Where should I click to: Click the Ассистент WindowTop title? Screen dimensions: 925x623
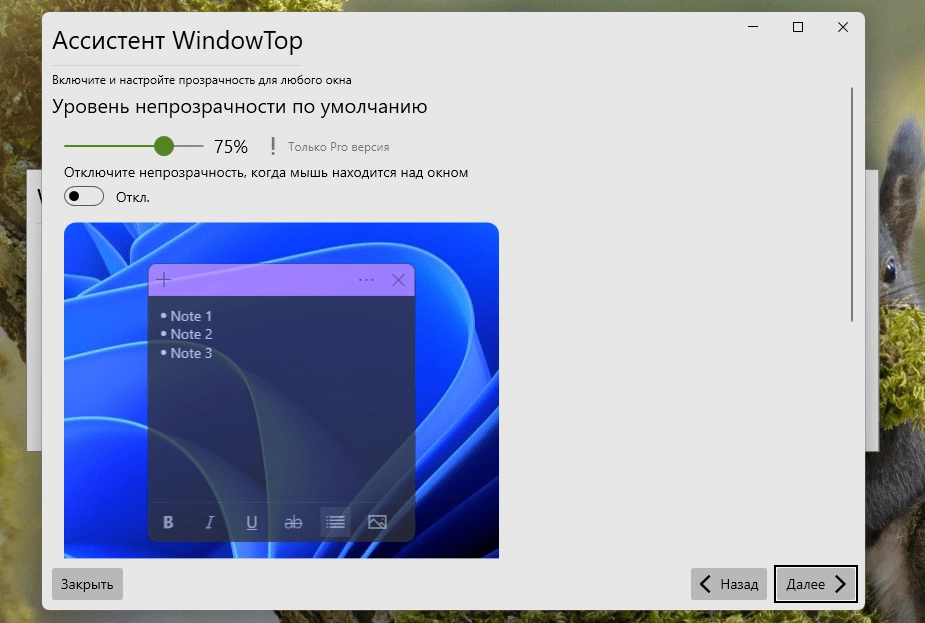[178, 41]
